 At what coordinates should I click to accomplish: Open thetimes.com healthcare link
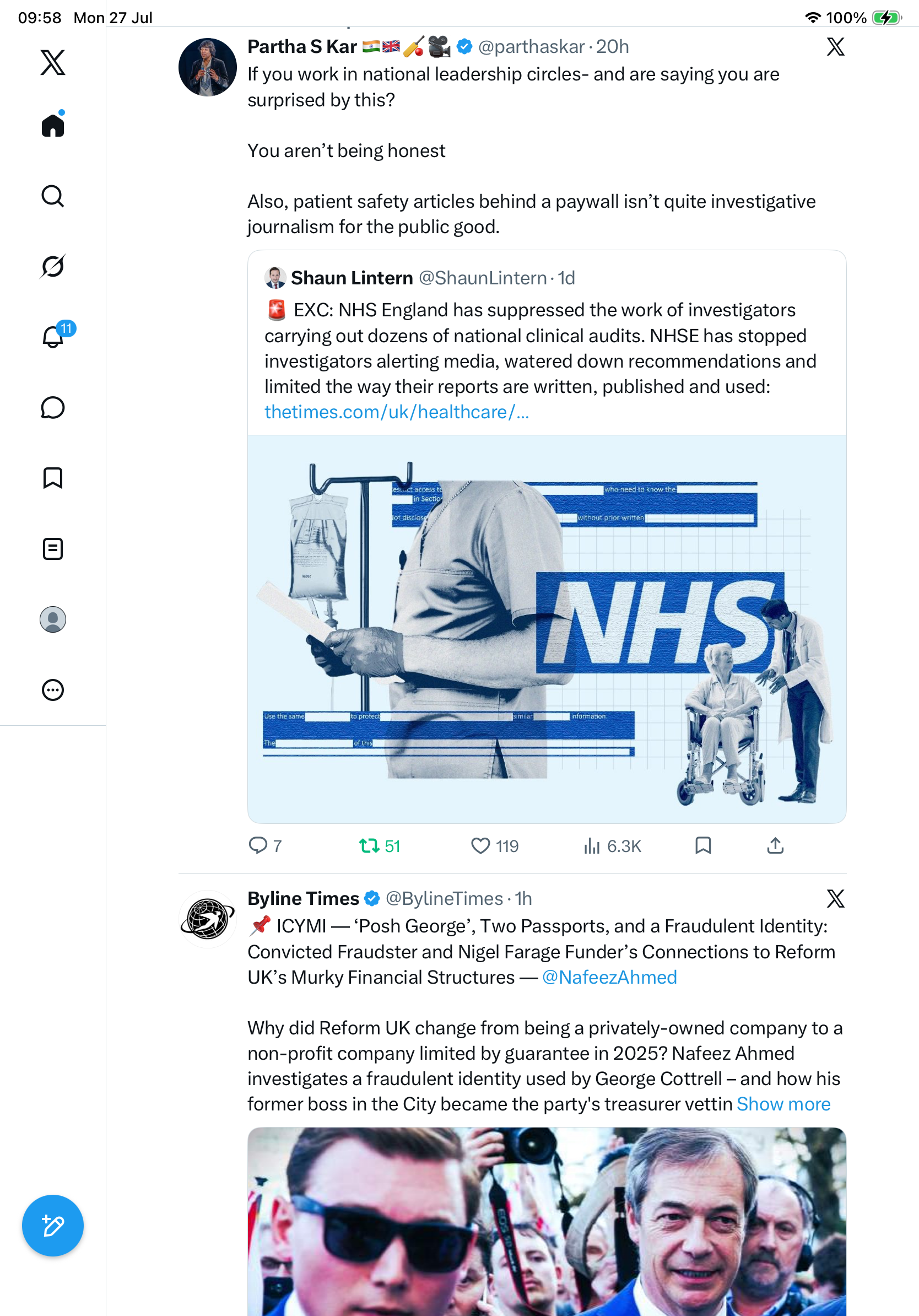coord(397,412)
